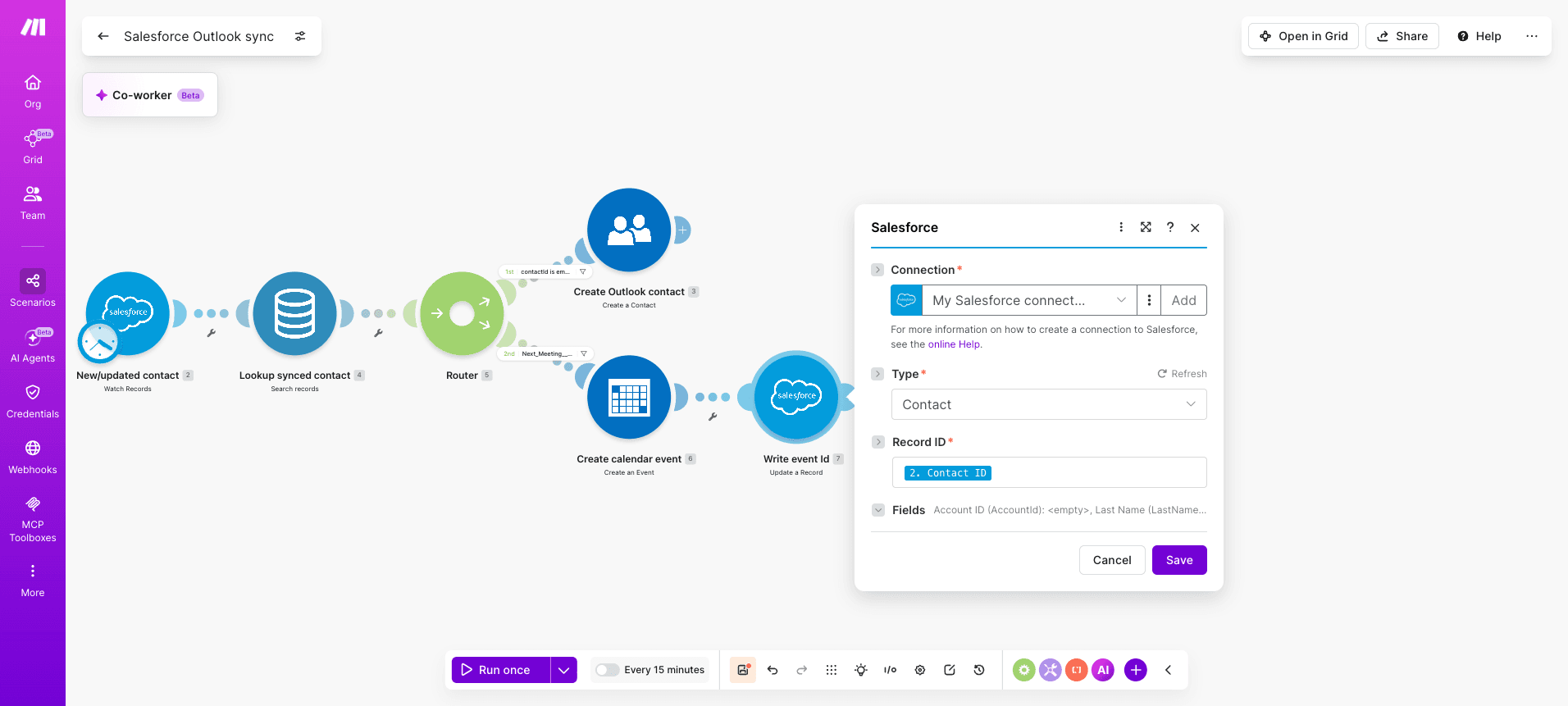Open Scenarios in the sidebar
Screen dimensions: 1568x706
coord(33,289)
